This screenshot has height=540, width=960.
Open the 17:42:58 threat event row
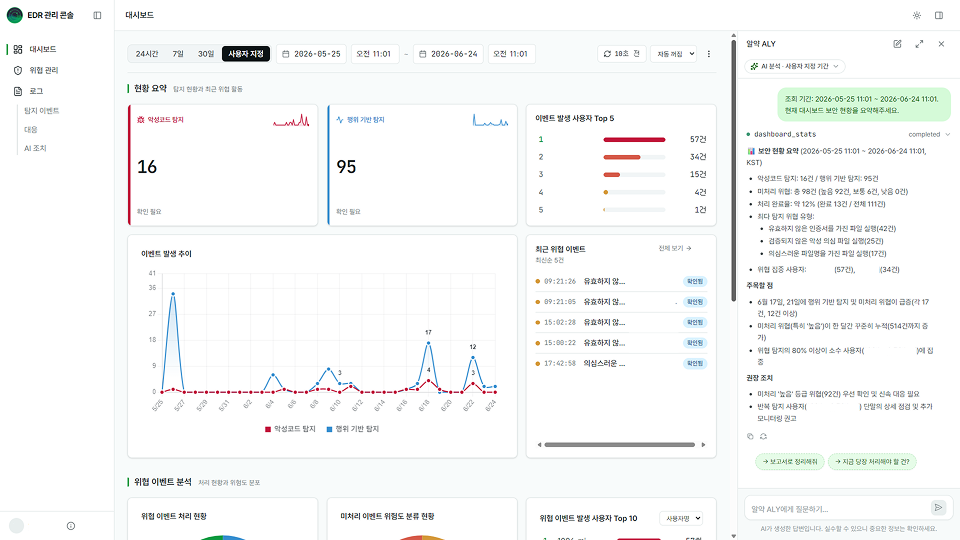point(621,363)
